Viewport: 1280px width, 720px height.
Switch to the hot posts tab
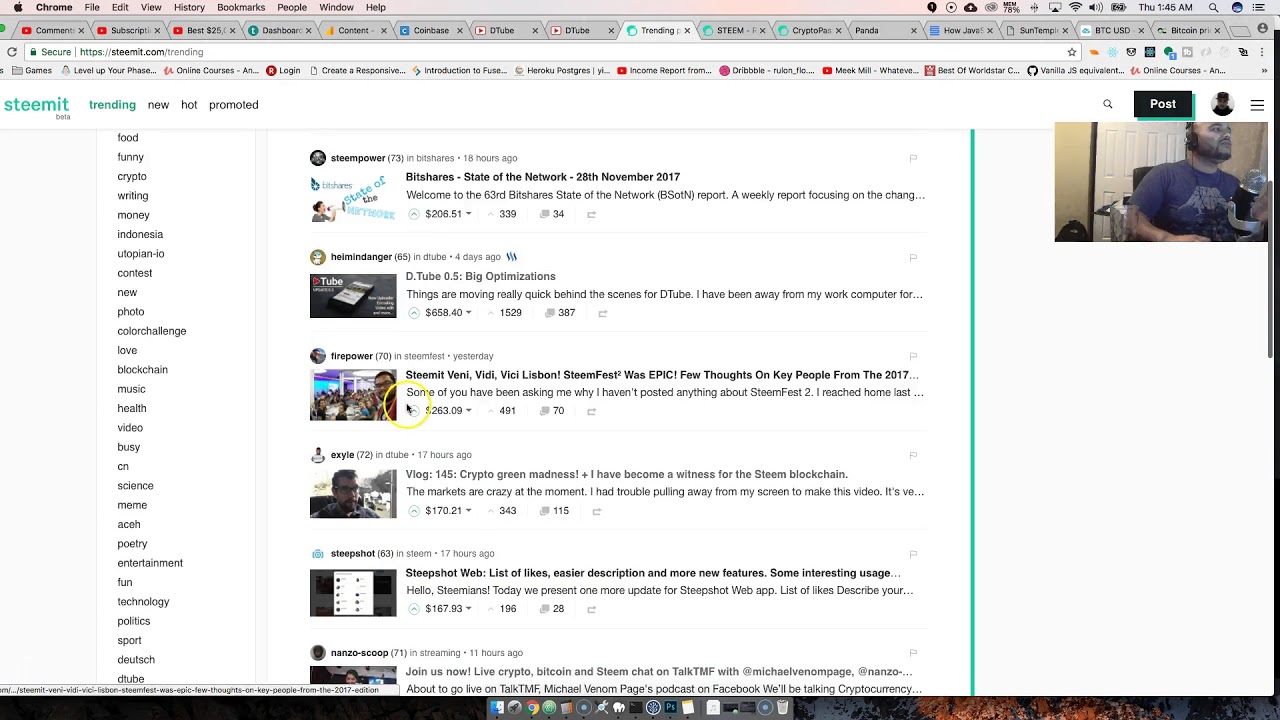coord(189,105)
